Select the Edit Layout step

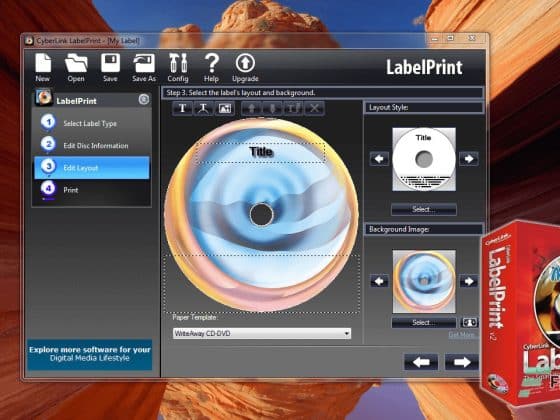coord(91,168)
